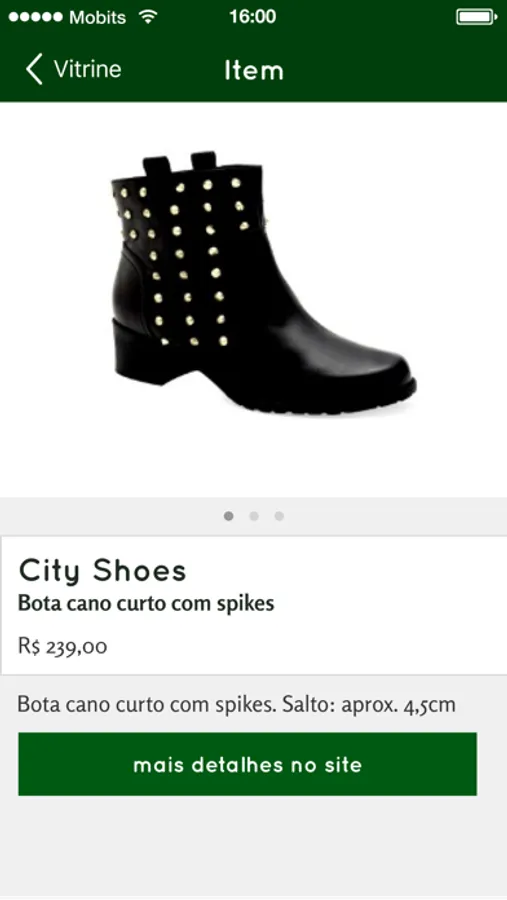Viewport: 507px width, 900px height.
Task: Tap the Wi-Fi status icon
Action: [148, 17]
